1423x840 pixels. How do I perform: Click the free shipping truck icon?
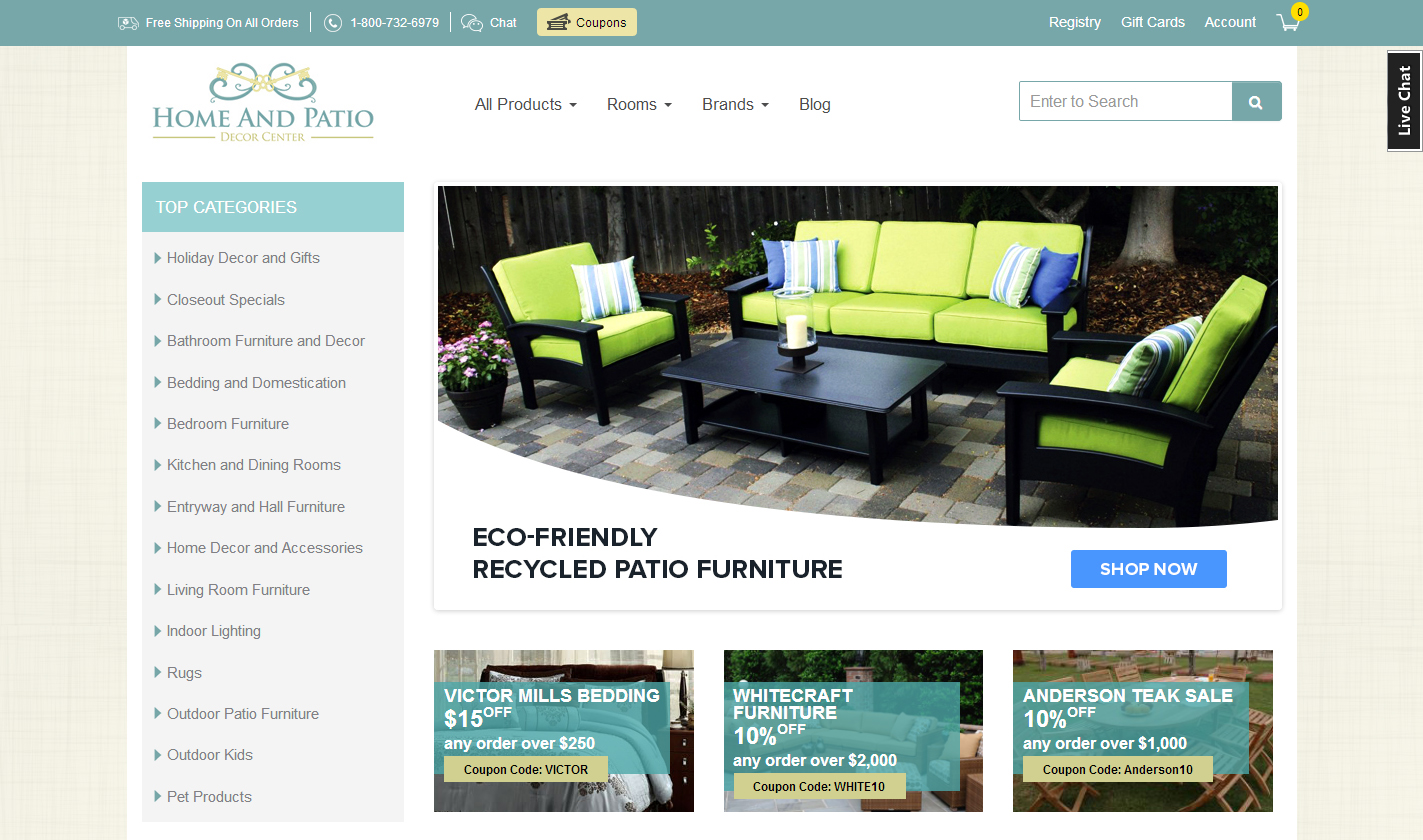pyautogui.click(x=128, y=22)
